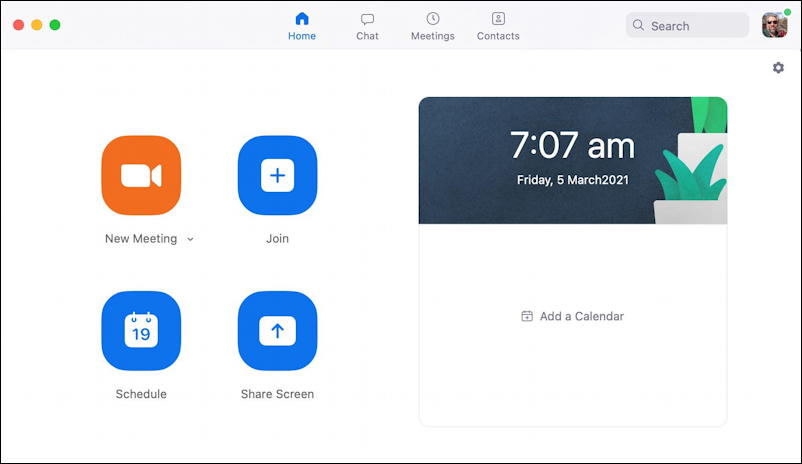Screen dimensions: 802x464
Task: Click the Schedule label text
Action: coord(141,394)
